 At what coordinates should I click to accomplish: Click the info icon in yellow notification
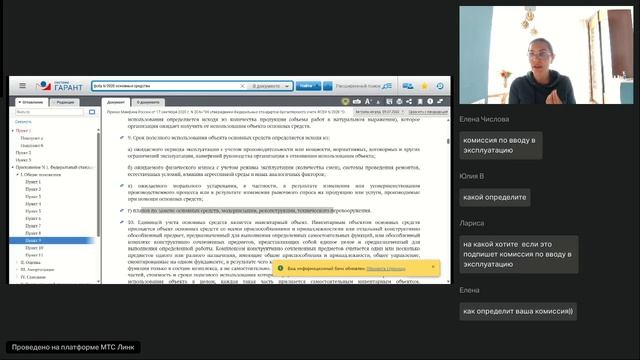pyautogui.click(x=280, y=268)
